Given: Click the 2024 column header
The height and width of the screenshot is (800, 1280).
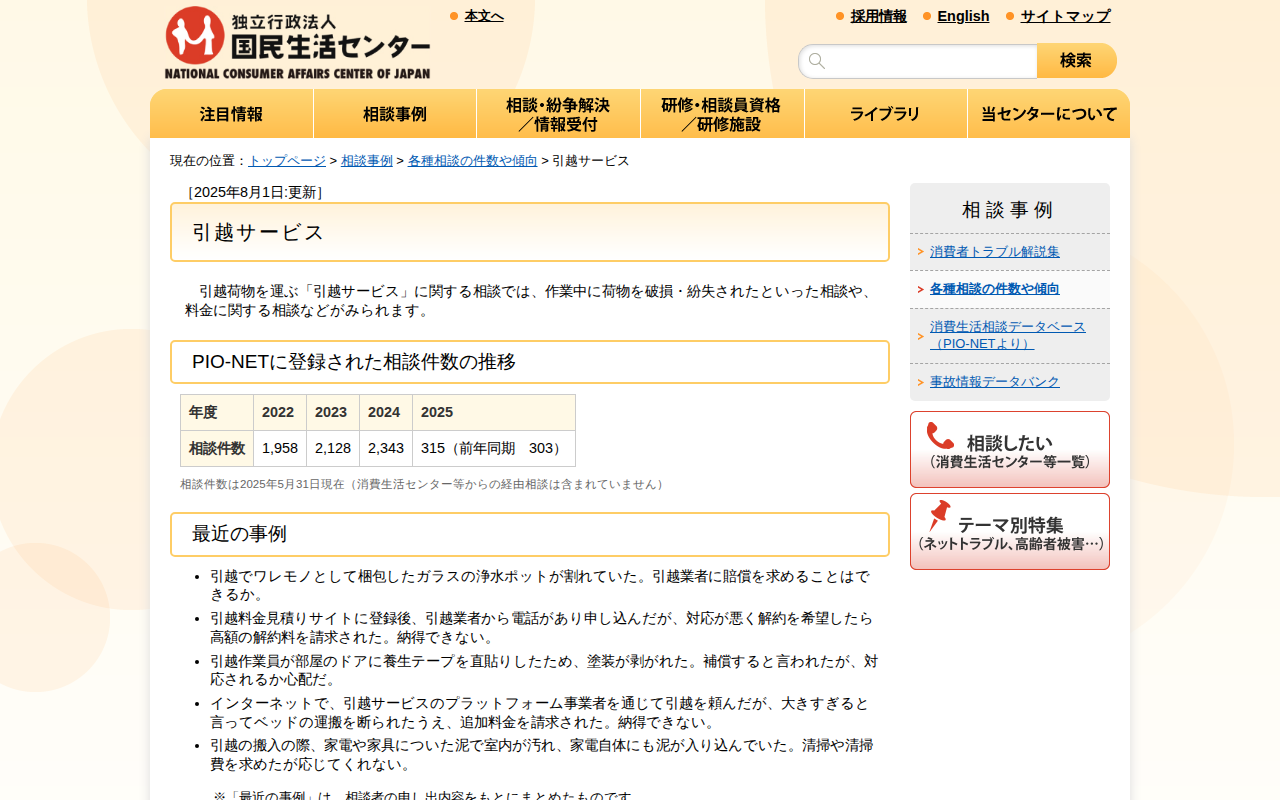Looking at the screenshot, I should click(386, 412).
